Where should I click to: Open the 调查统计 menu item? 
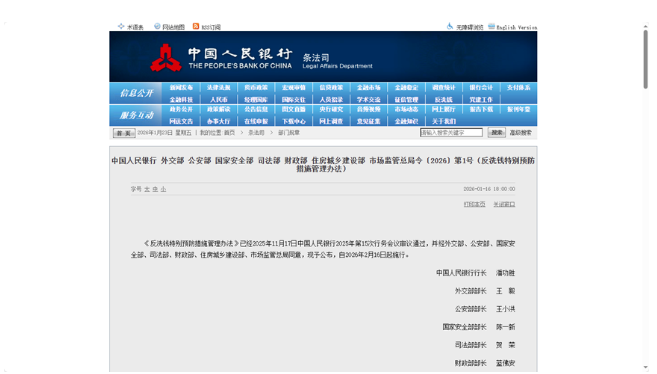444,88
